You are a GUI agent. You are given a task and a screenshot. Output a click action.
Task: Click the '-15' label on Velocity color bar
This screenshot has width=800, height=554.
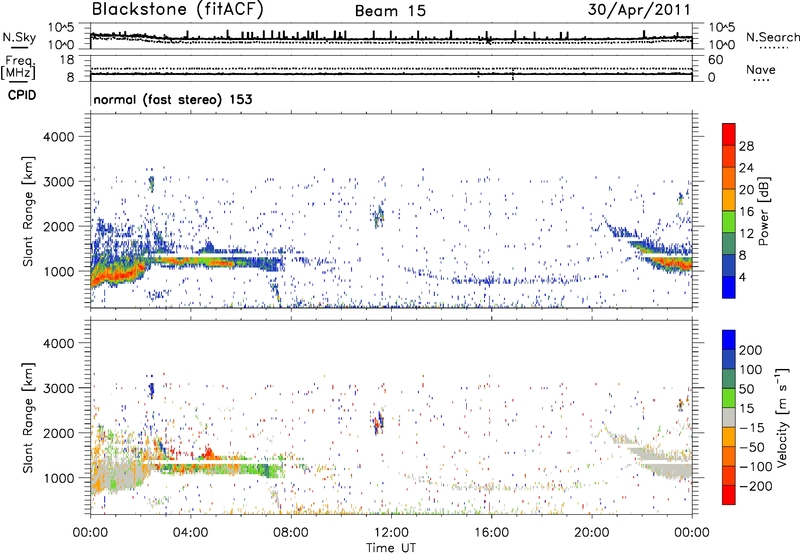click(x=751, y=428)
